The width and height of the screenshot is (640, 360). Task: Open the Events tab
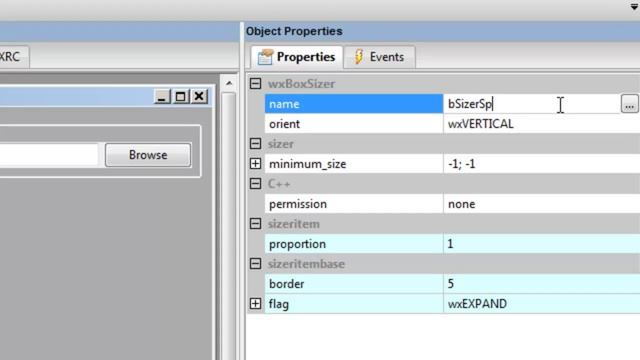[380, 57]
